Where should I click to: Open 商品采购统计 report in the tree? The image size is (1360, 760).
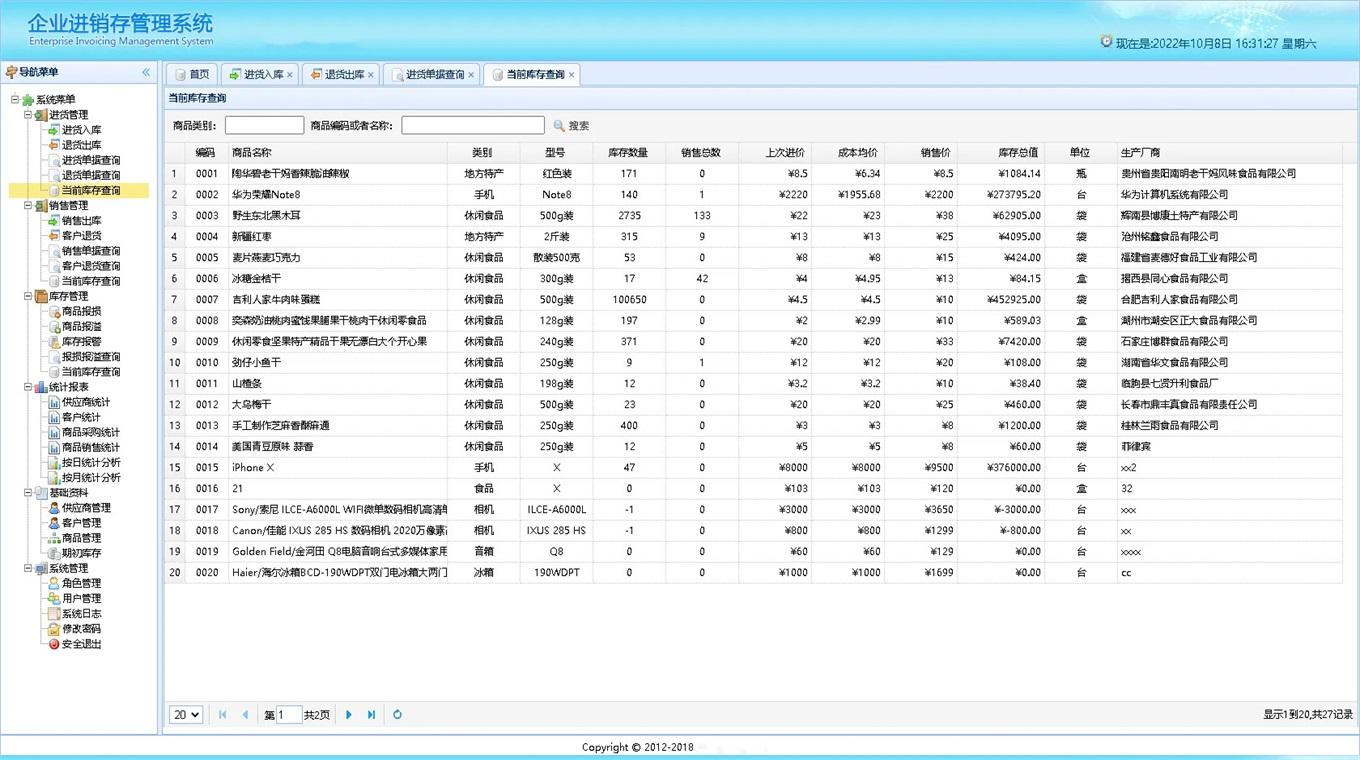point(91,432)
